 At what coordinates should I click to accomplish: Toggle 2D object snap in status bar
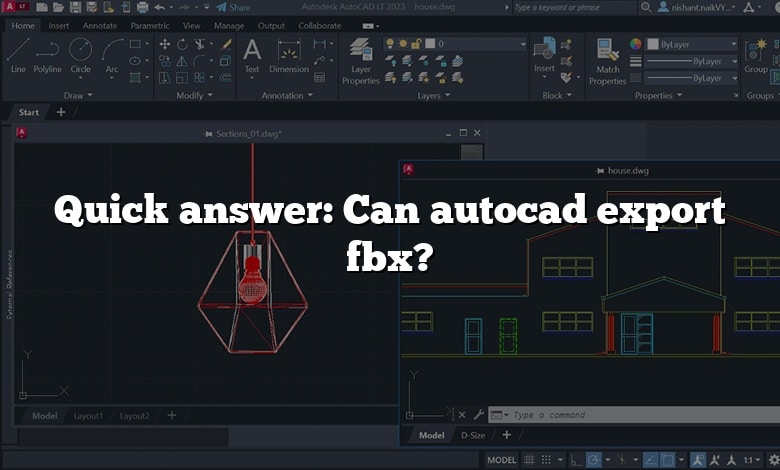tap(668, 460)
